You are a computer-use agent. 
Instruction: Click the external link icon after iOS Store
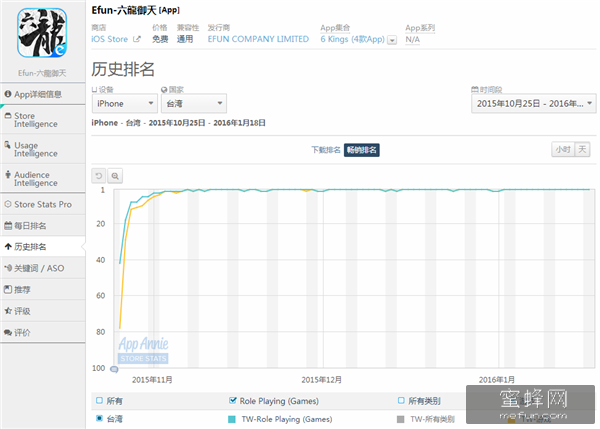137,39
